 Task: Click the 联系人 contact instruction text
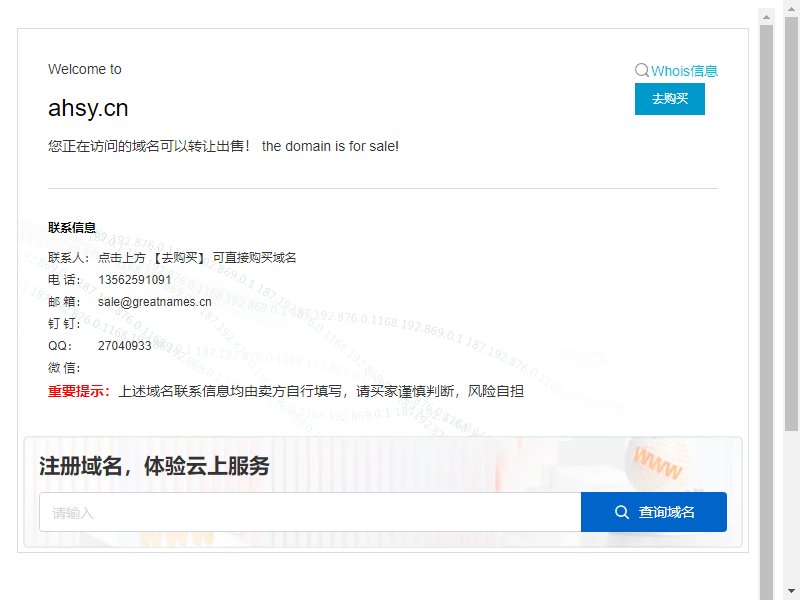(x=197, y=258)
